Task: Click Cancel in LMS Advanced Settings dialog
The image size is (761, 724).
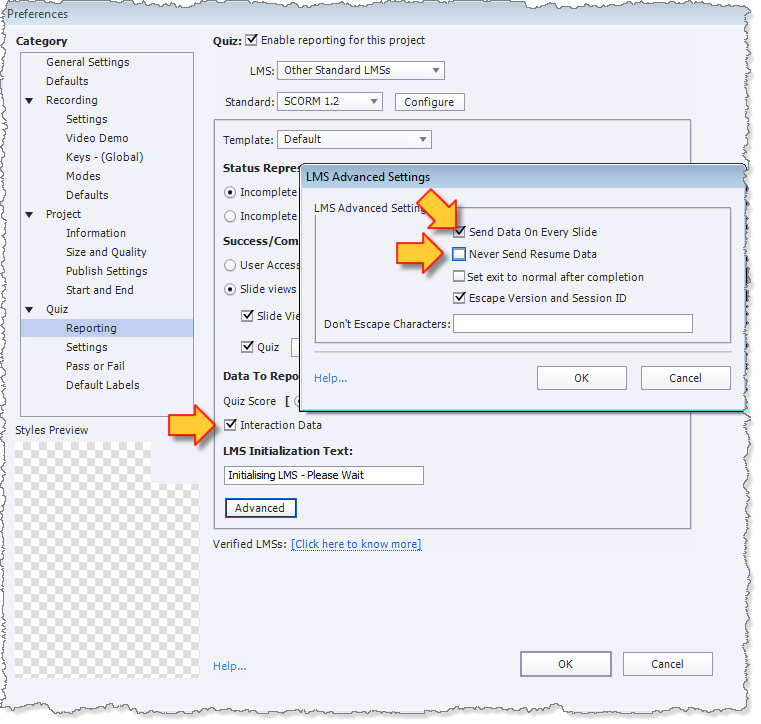Action: (x=685, y=378)
